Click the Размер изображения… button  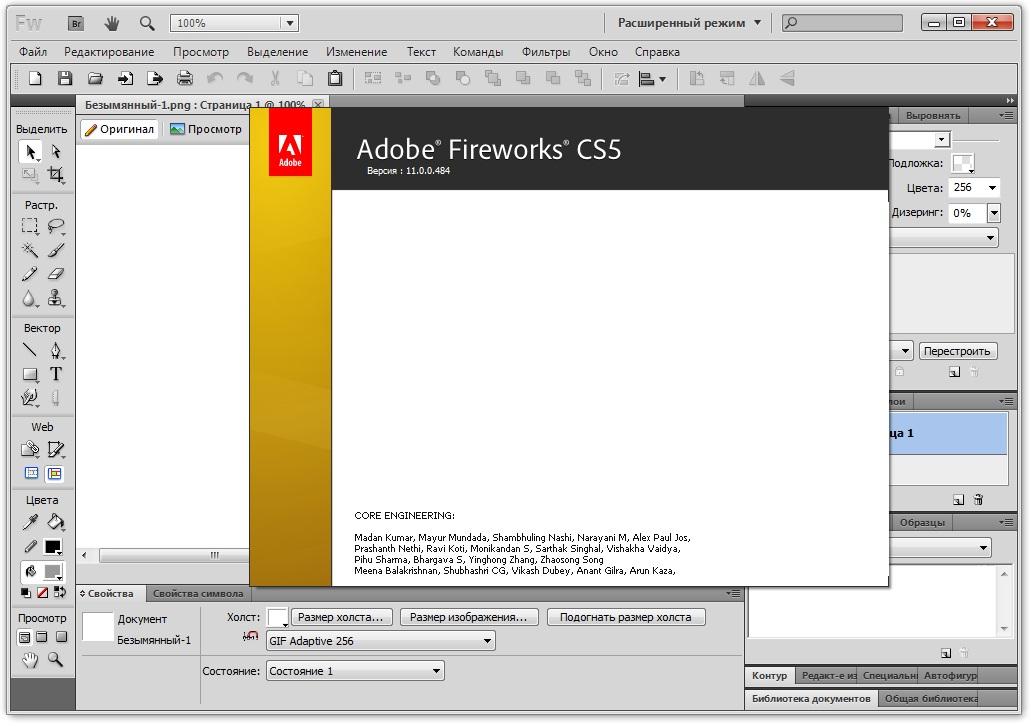tap(468, 617)
